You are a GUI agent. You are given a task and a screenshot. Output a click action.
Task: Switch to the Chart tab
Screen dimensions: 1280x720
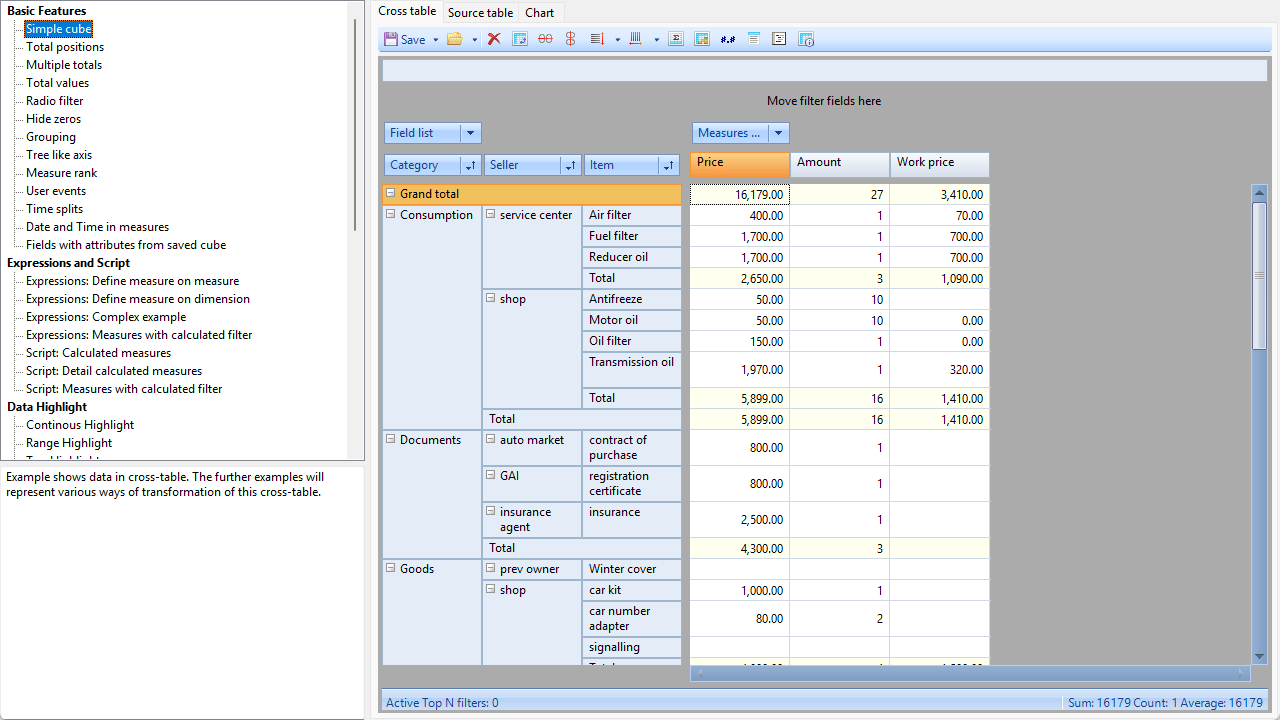(540, 13)
